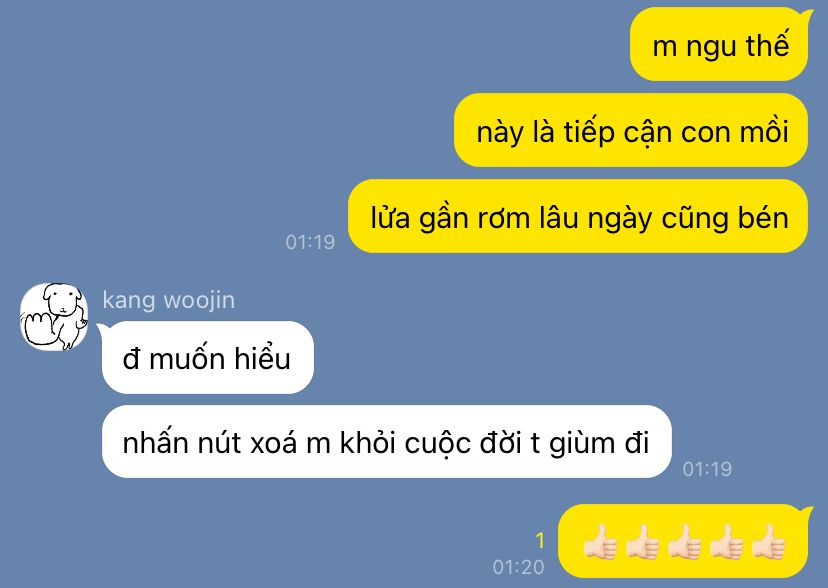Screen dimensions: 828x588
Task: Tap the second thumbs-up emoji
Action: [x=642, y=542]
